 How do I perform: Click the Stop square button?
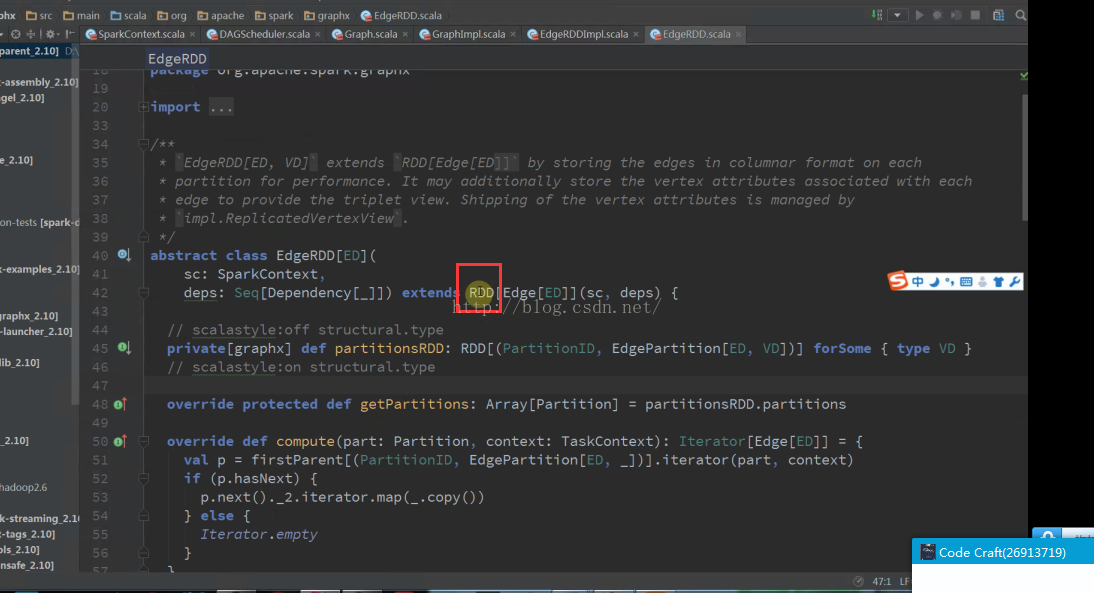tap(975, 15)
